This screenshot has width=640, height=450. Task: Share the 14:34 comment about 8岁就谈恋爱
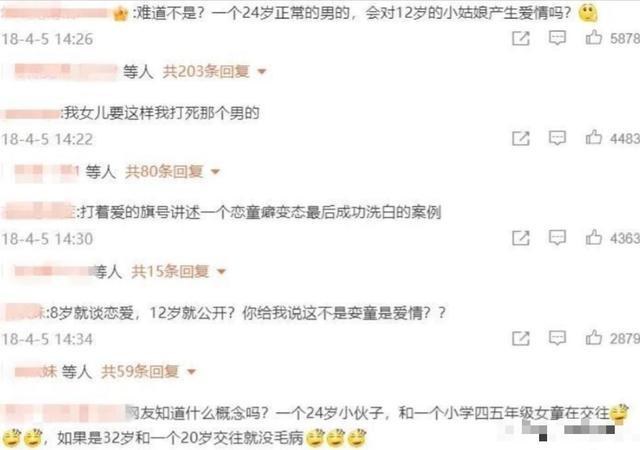pyautogui.click(x=521, y=338)
